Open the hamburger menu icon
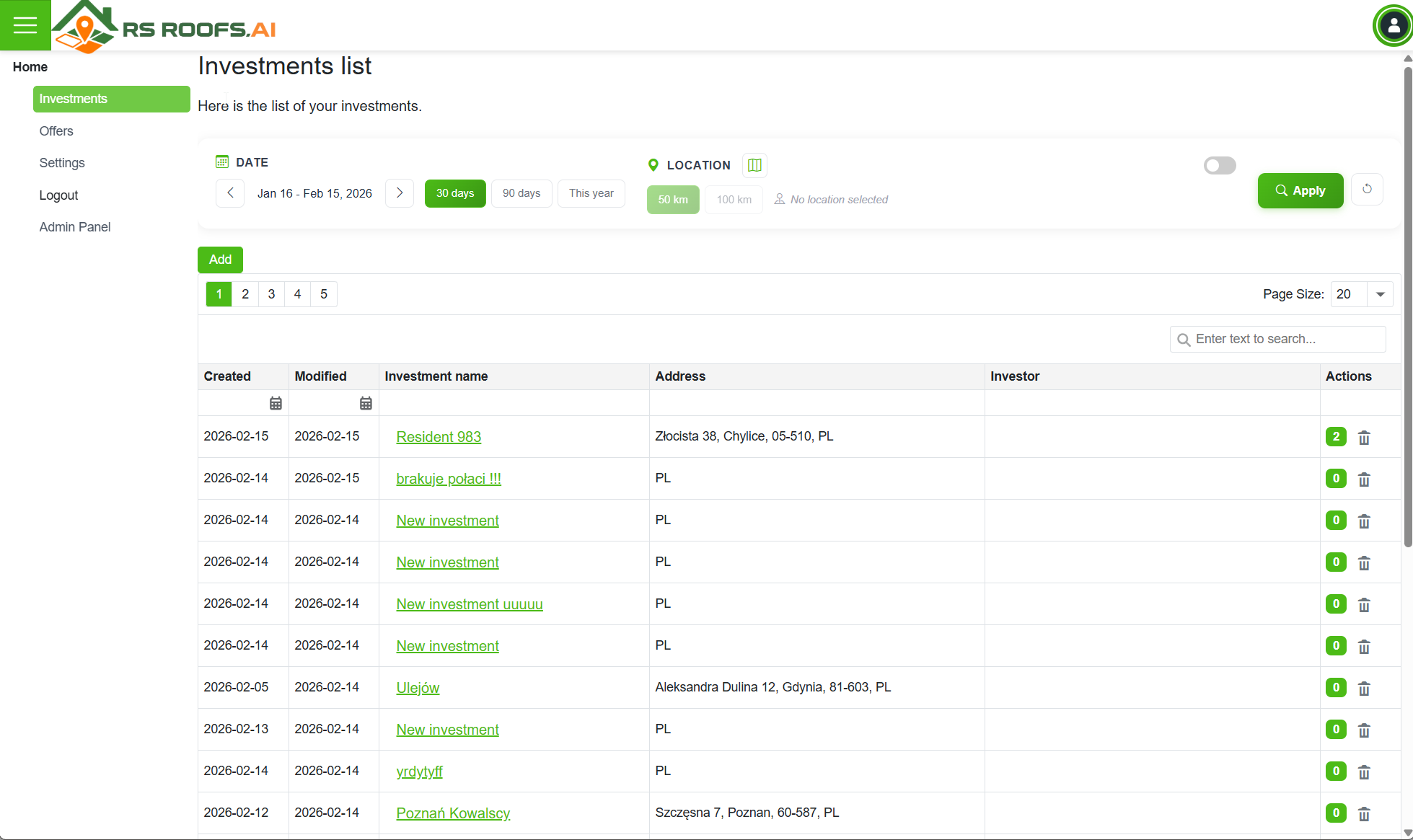The height and width of the screenshot is (840, 1413). click(25, 25)
